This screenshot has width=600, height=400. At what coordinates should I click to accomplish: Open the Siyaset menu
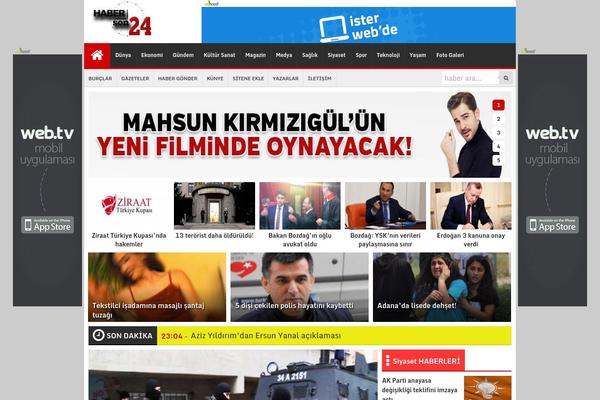pyautogui.click(x=336, y=55)
